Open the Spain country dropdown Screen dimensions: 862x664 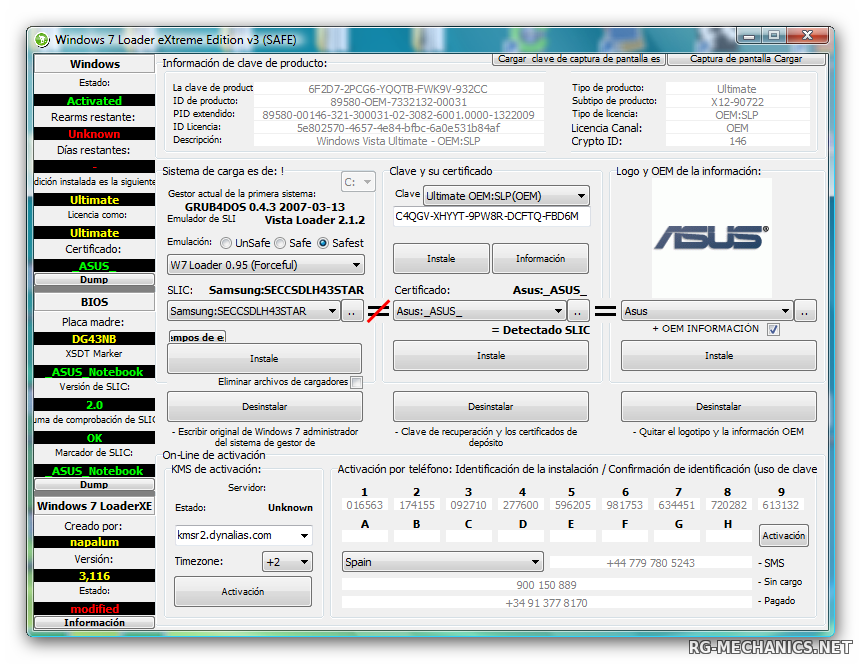point(442,562)
